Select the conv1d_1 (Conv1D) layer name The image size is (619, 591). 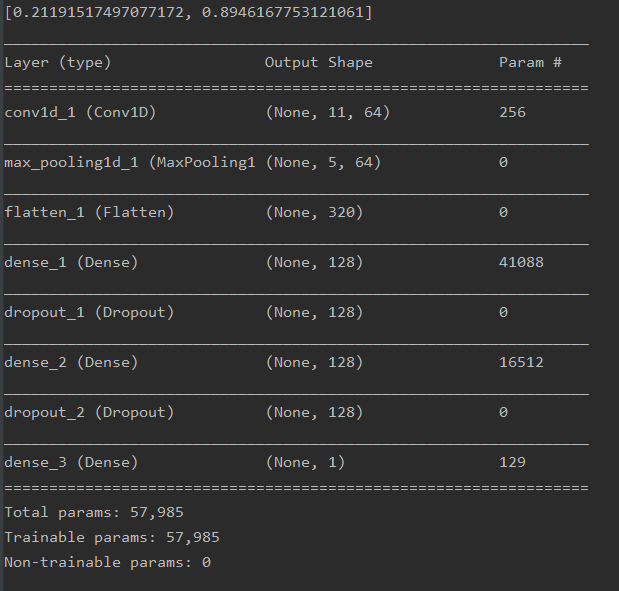point(79,112)
